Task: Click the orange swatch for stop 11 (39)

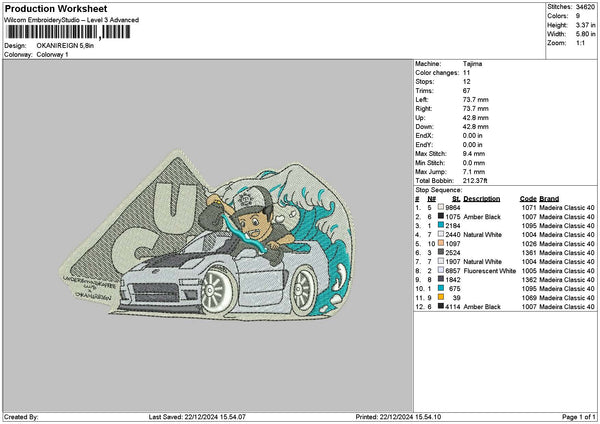Action: click(x=441, y=297)
